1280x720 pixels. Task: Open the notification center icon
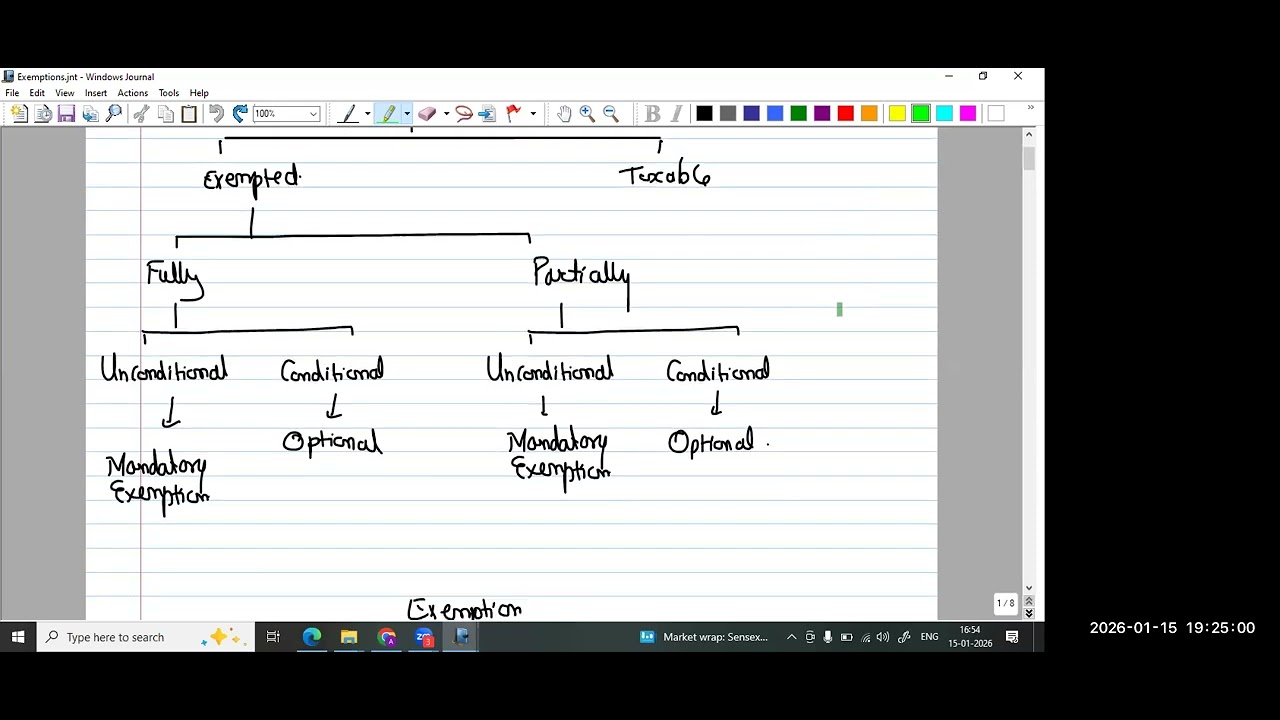pos(1012,637)
